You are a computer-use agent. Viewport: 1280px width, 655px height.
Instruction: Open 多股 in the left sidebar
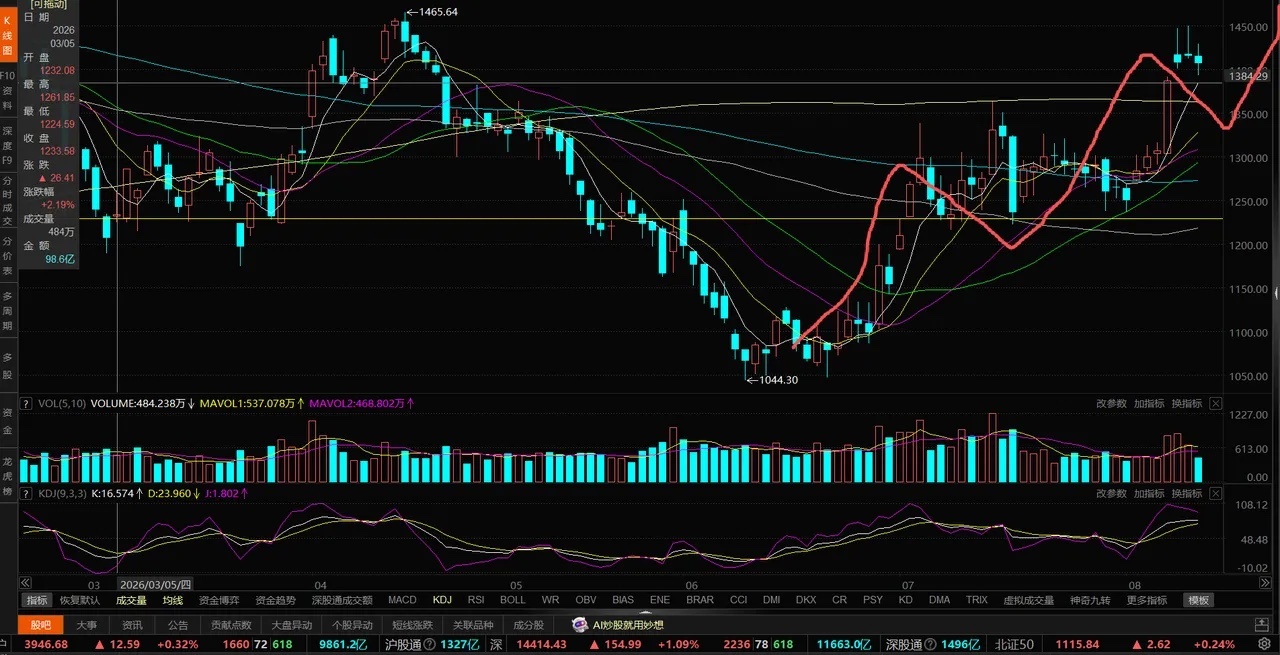[x=8, y=366]
